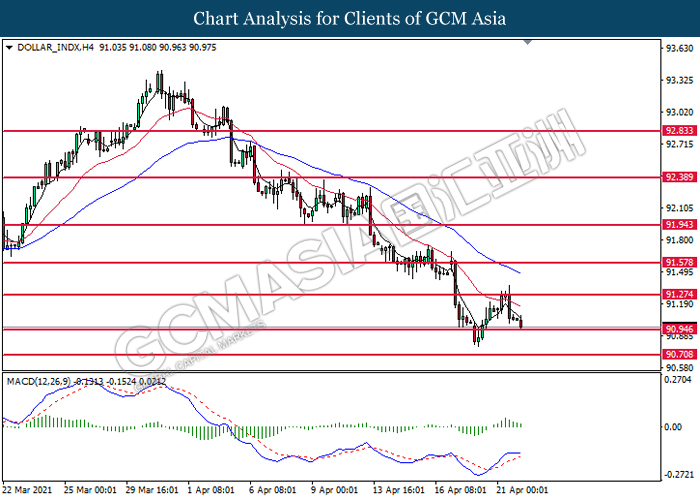Click the 91.800 price axis value
Image resolution: width=700 pixels, height=500 pixels.
point(679,240)
